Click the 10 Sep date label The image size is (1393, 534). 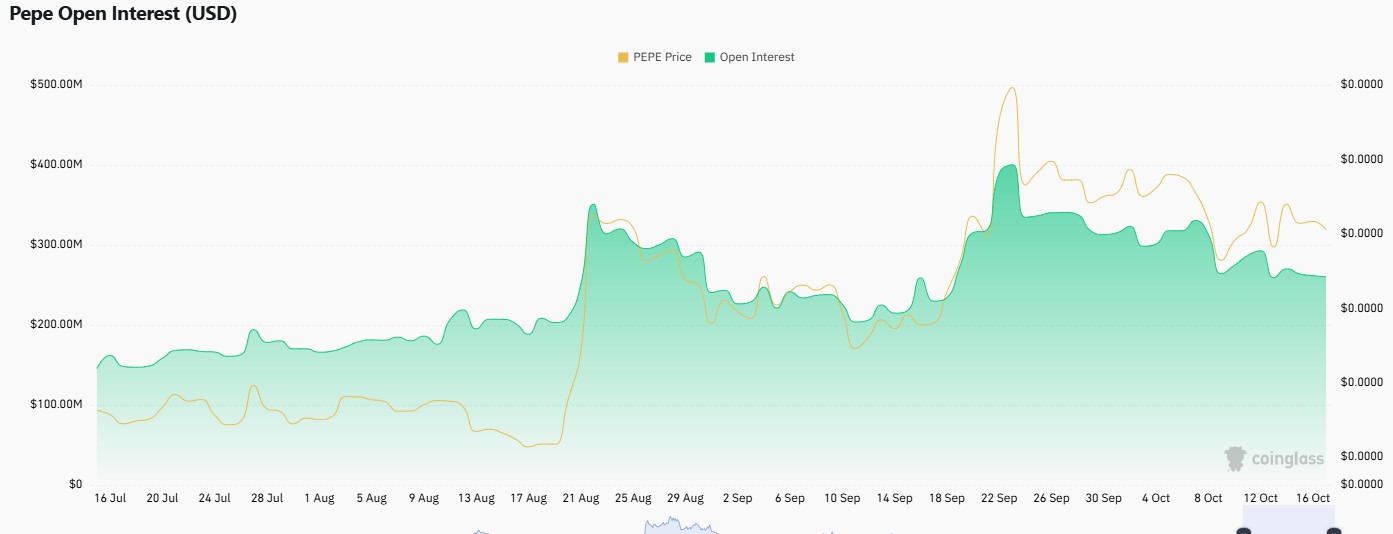[x=842, y=498]
